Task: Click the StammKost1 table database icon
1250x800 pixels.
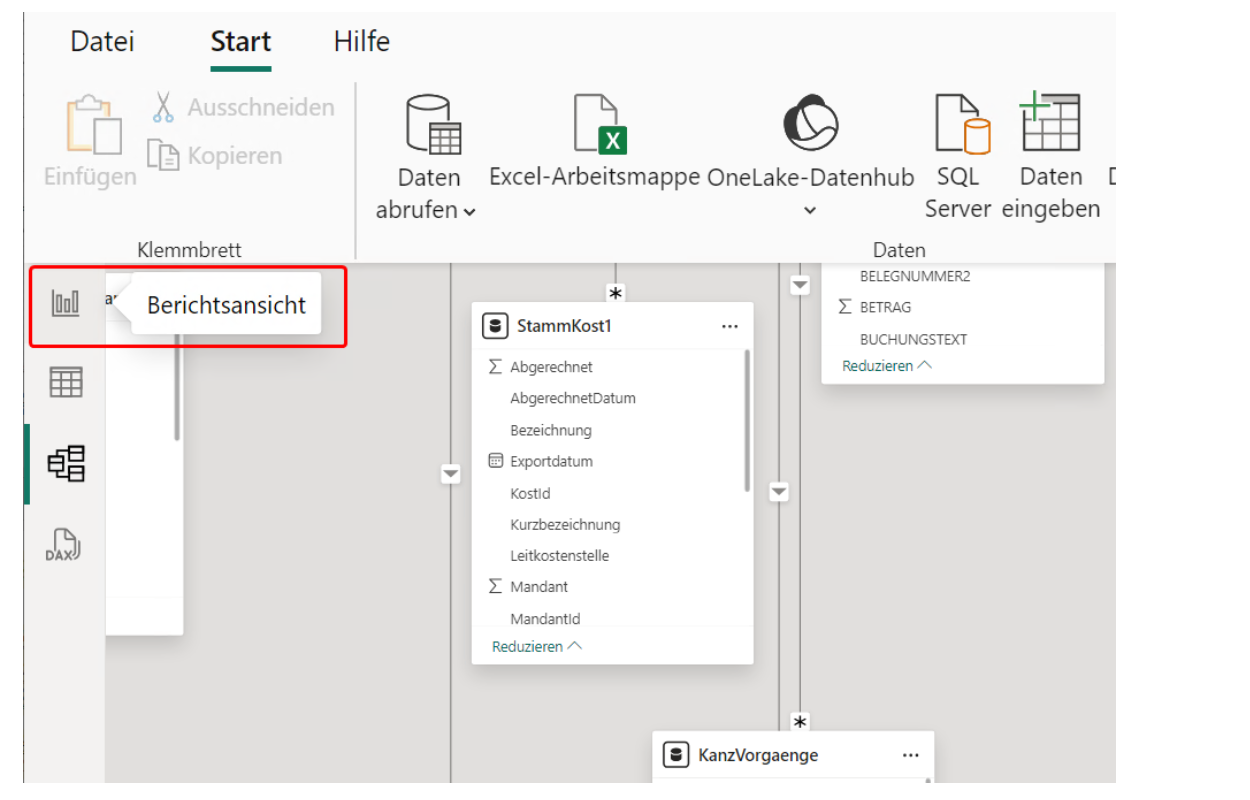Action: (x=495, y=326)
